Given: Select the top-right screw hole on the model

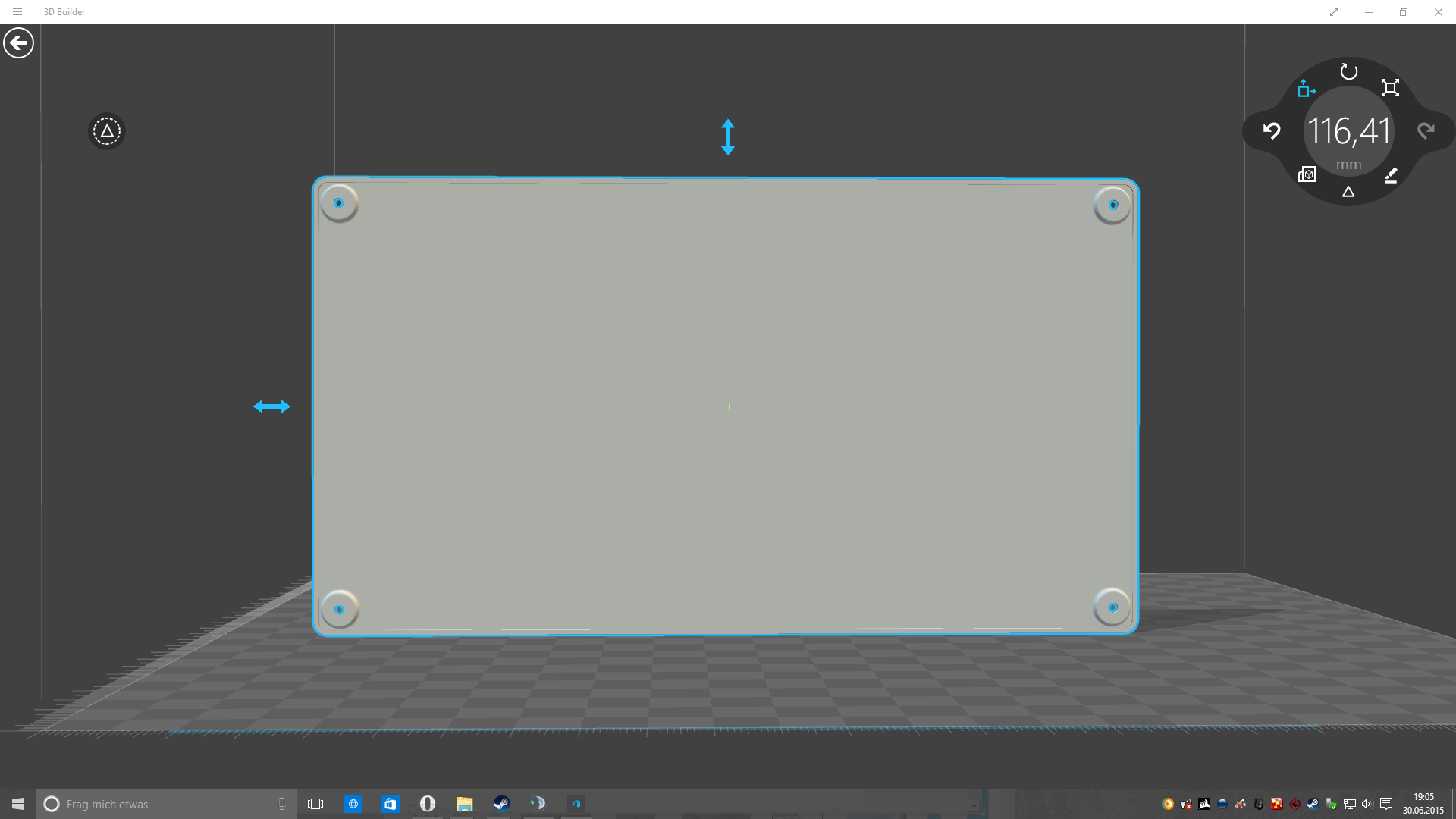Looking at the screenshot, I should (x=1112, y=205).
